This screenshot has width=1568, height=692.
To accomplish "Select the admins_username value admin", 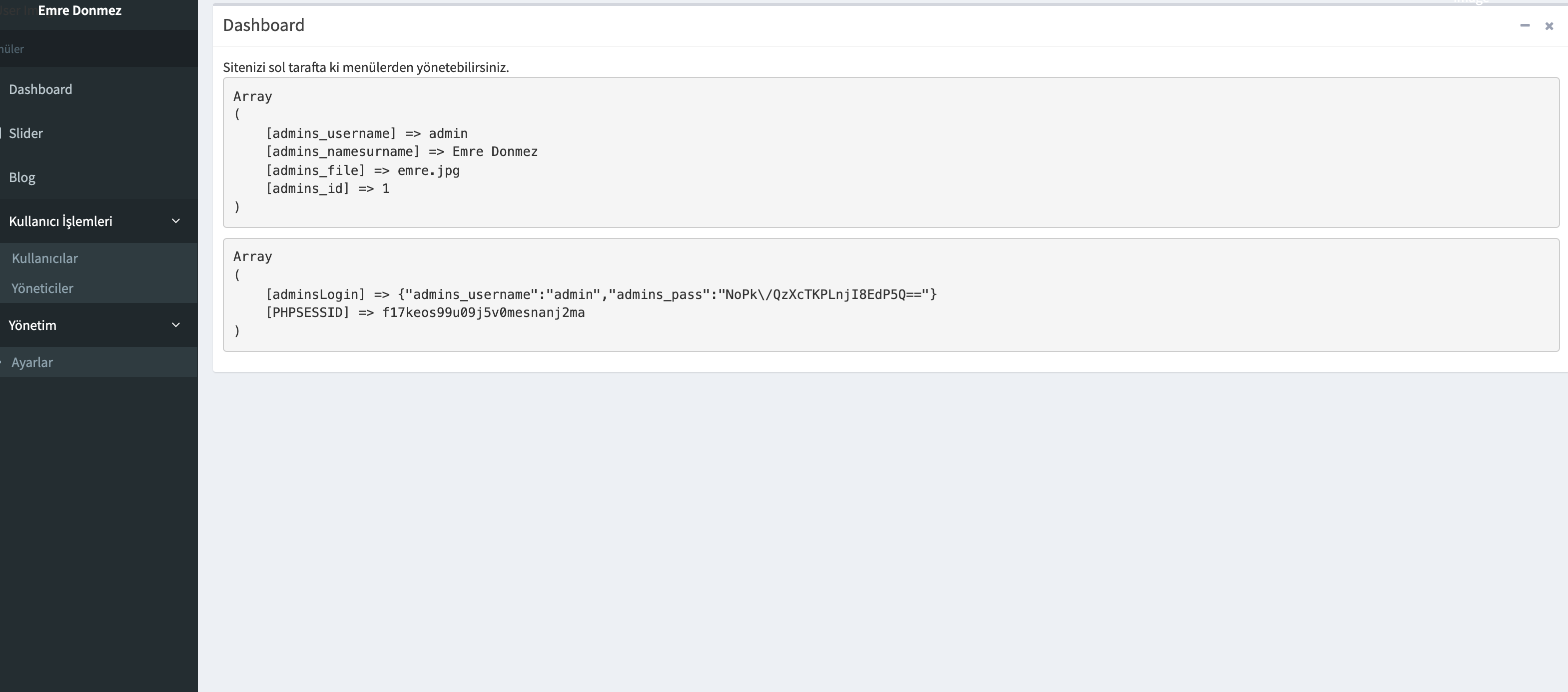I will (x=448, y=133).
